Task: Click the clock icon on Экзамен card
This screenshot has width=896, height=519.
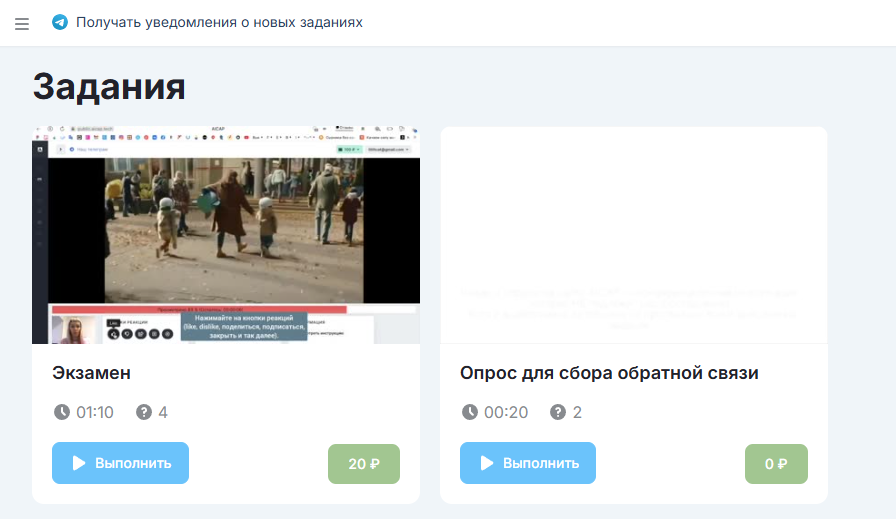Action: (62, 412)
